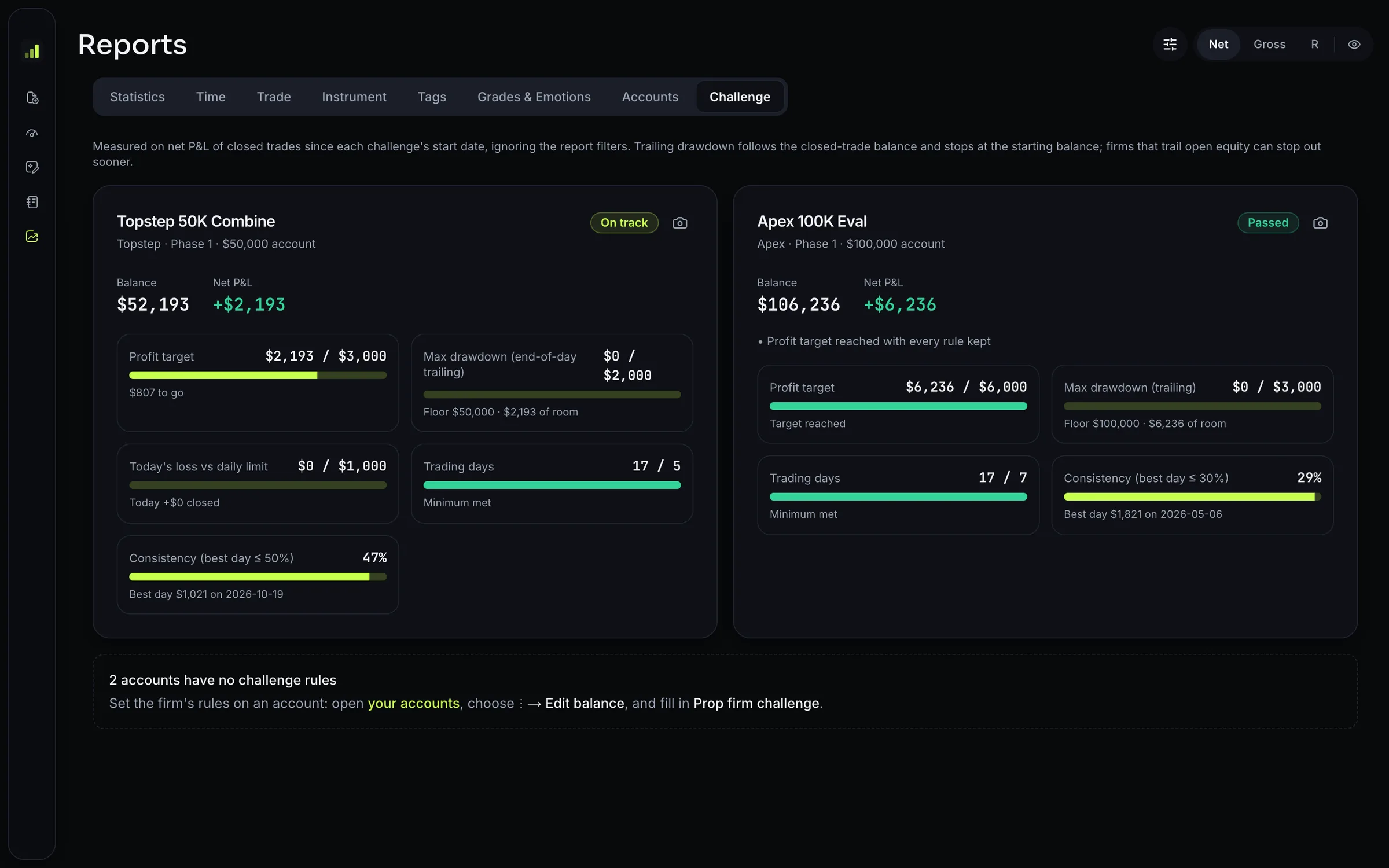Screen dimensions: 1389x868
Task: Click 'Best day $1,021 on 2026-10-19'
Action: tap(206, 594)
